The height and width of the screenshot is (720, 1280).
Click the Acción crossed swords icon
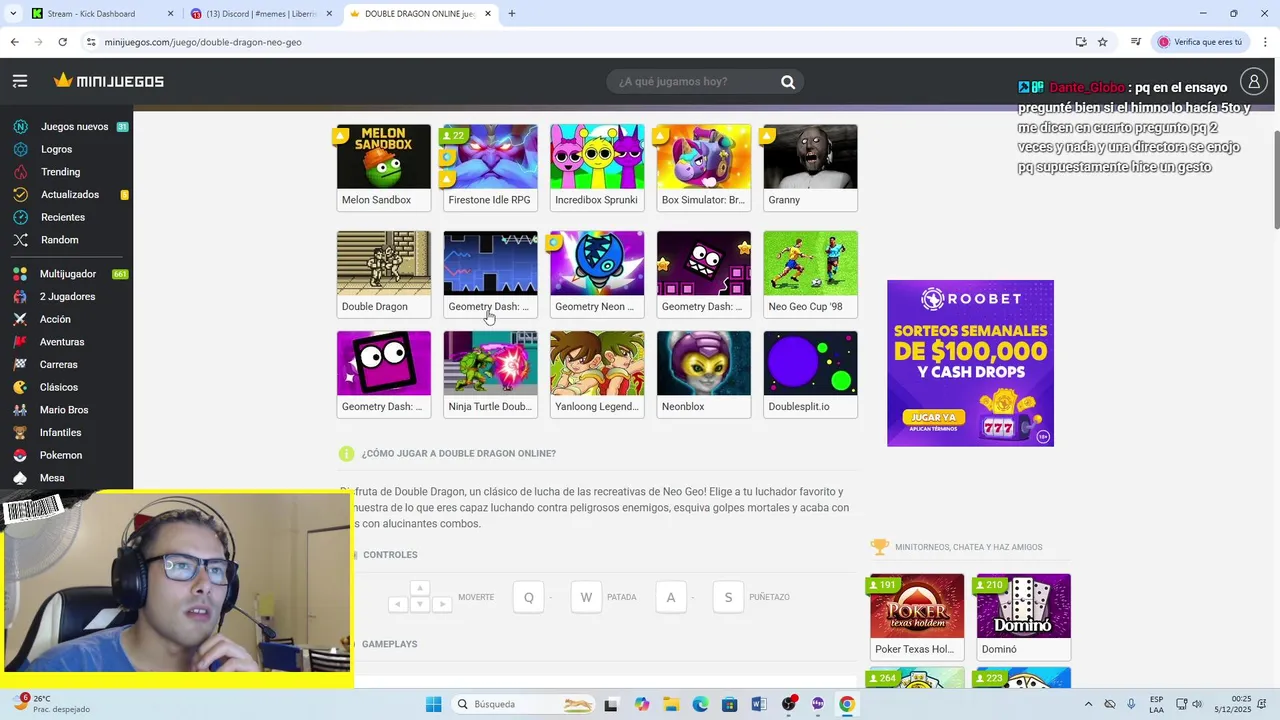20,319
